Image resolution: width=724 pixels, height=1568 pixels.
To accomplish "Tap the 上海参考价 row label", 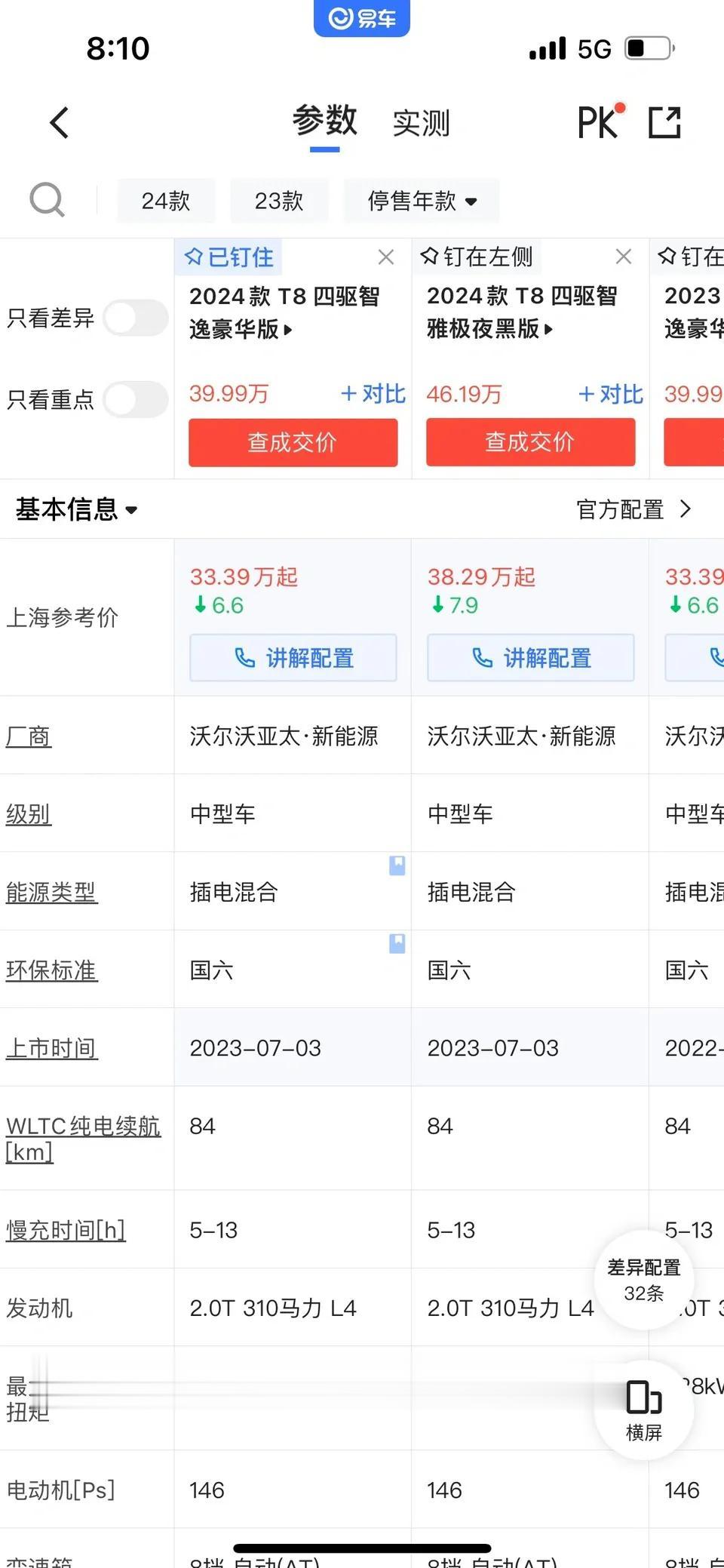I will tap(63, 617).
